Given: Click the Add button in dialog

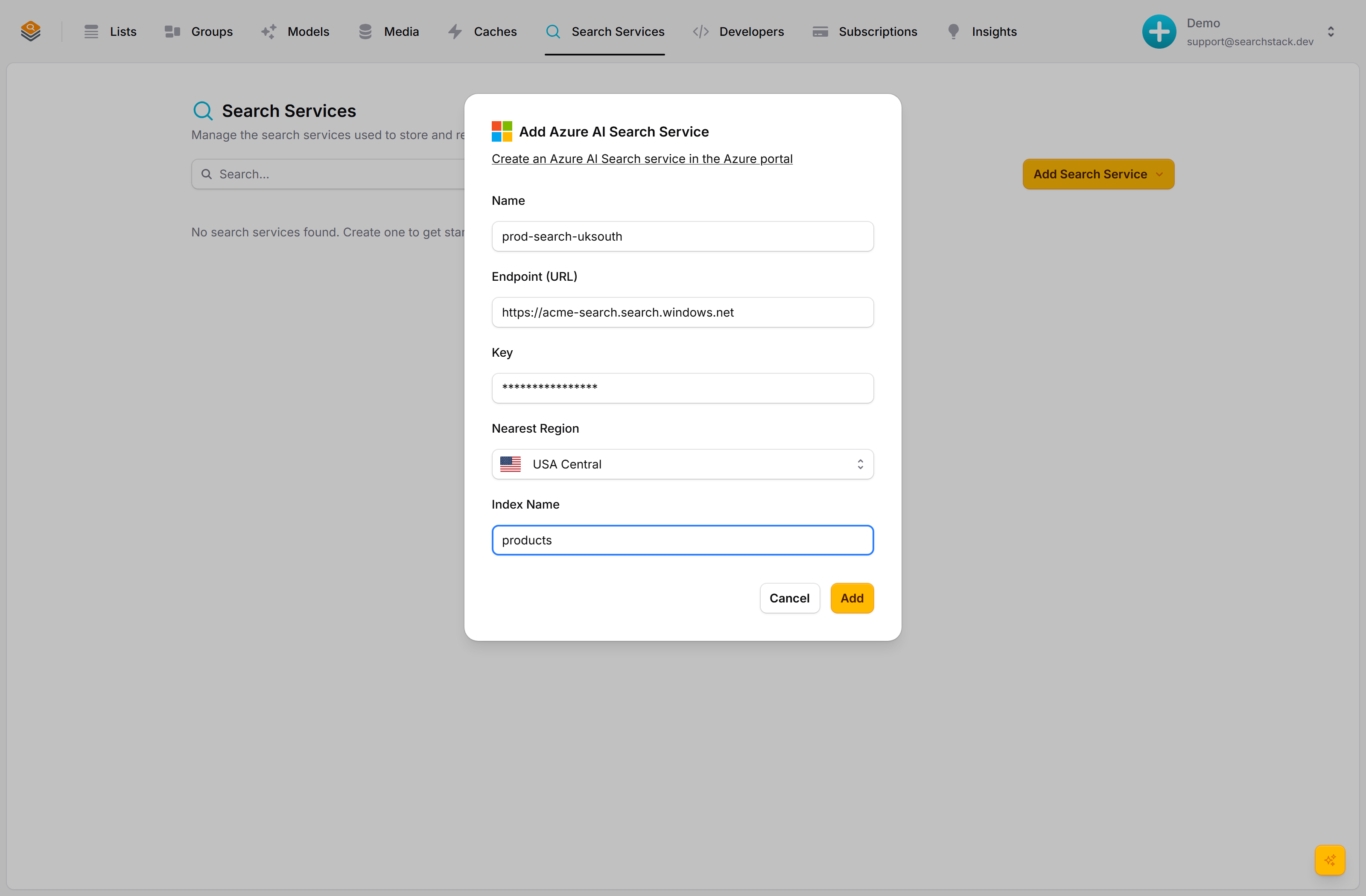Looking at the screenshot, I should pos(852,598).
